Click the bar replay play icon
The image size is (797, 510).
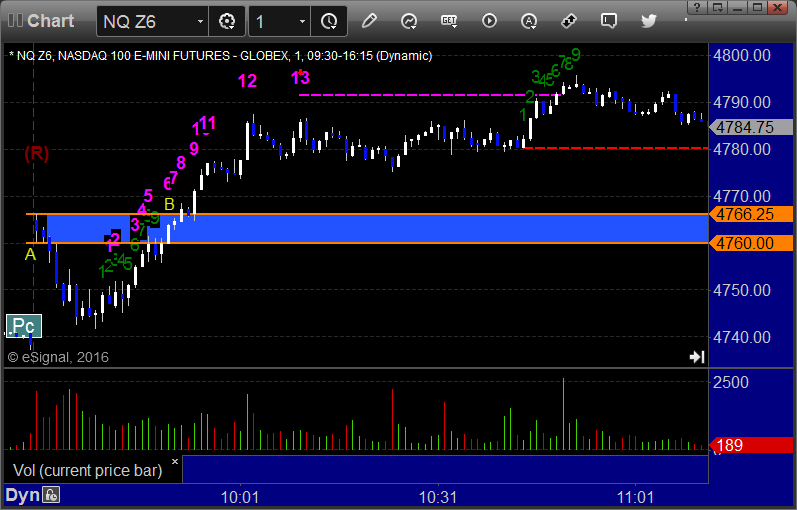click(x=489, y=21)
